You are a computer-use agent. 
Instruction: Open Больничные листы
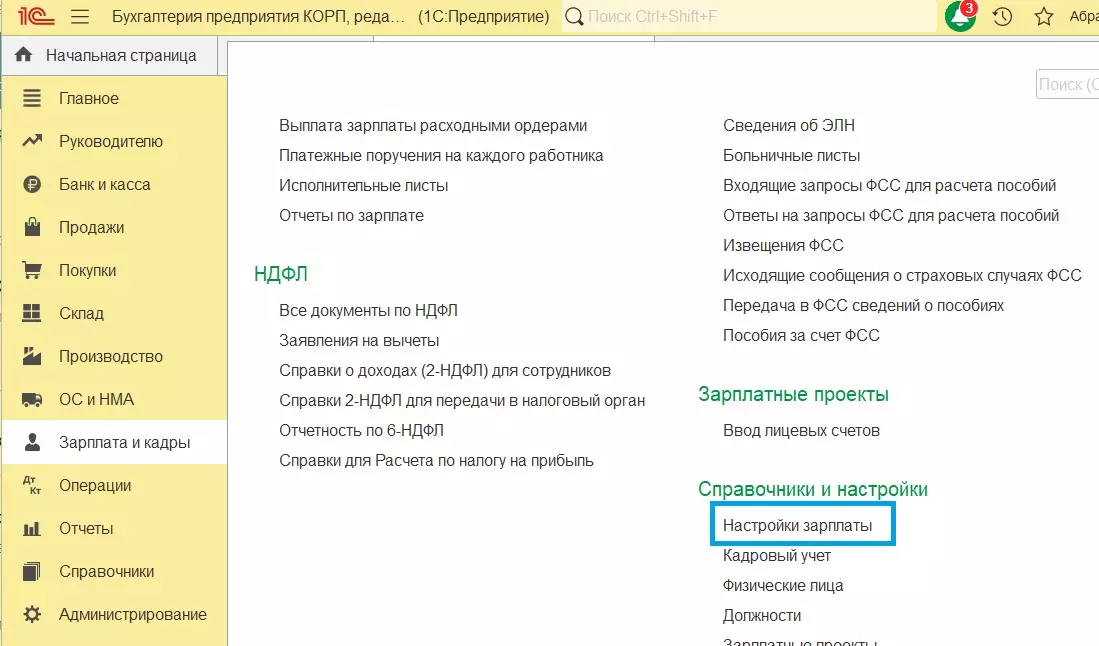pyautogui.click(x=791, y=156)
